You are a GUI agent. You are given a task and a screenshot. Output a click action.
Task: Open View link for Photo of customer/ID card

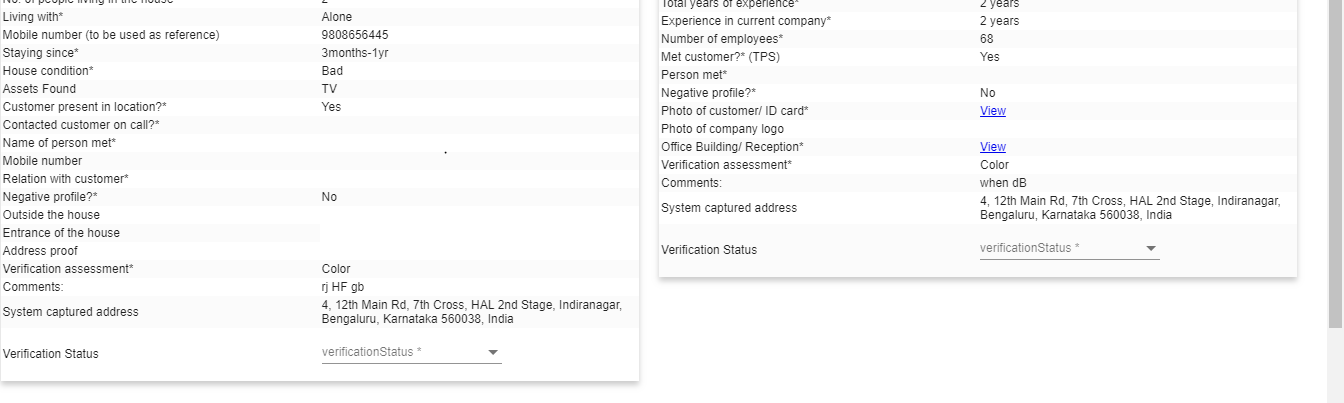(x=992, y=111)
